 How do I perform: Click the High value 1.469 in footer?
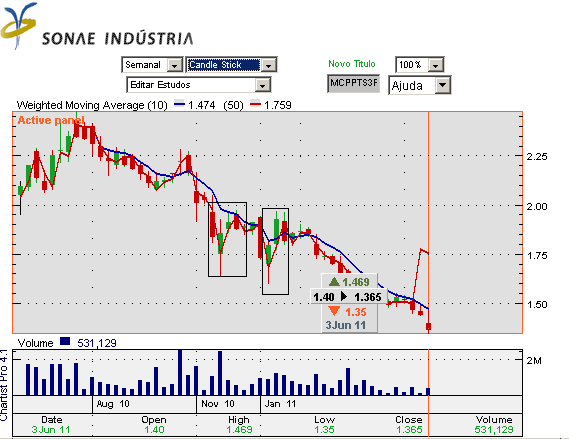pyautogui.click(x=239, y=430)
